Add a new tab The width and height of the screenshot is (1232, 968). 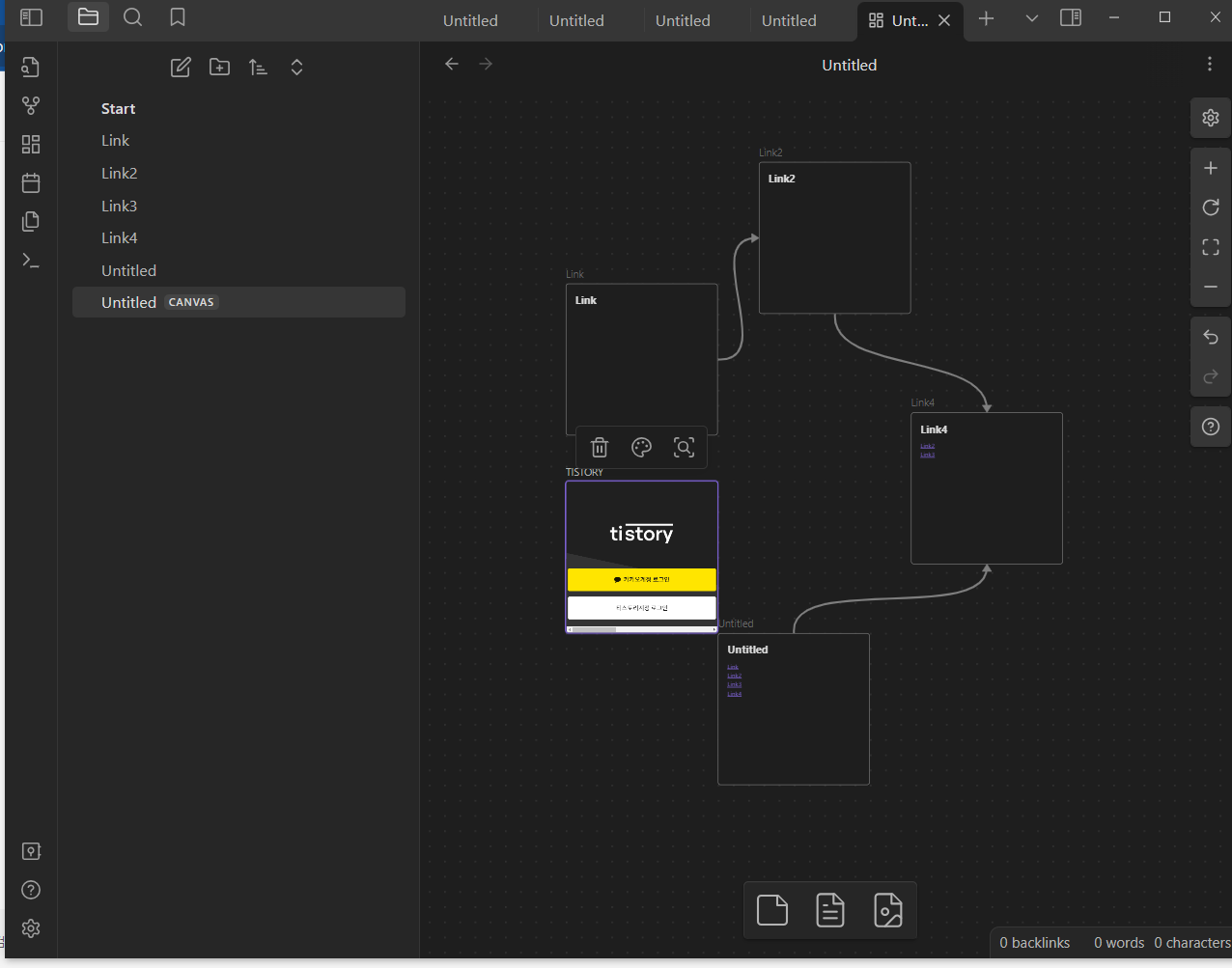click(986, 18)
